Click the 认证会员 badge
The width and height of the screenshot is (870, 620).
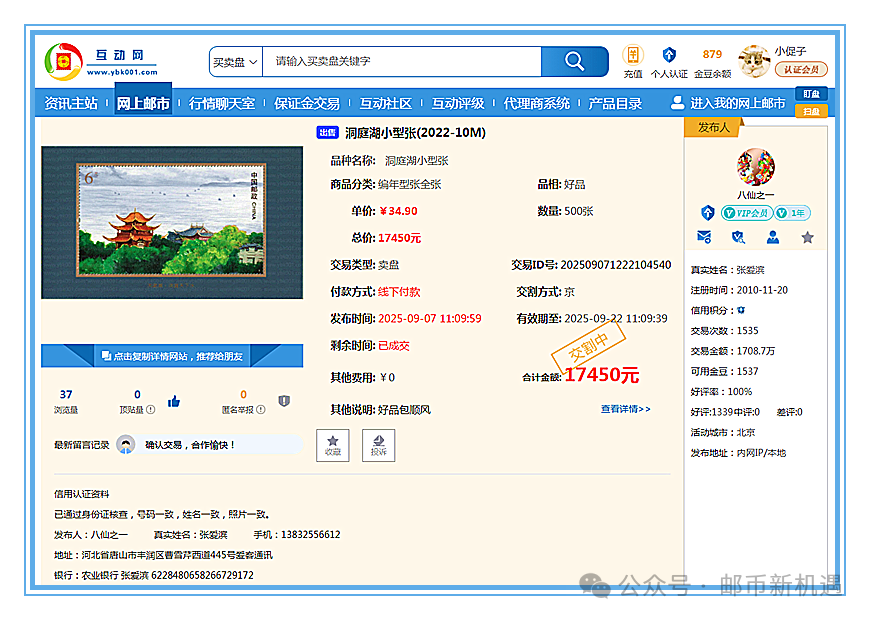(801, 69)
